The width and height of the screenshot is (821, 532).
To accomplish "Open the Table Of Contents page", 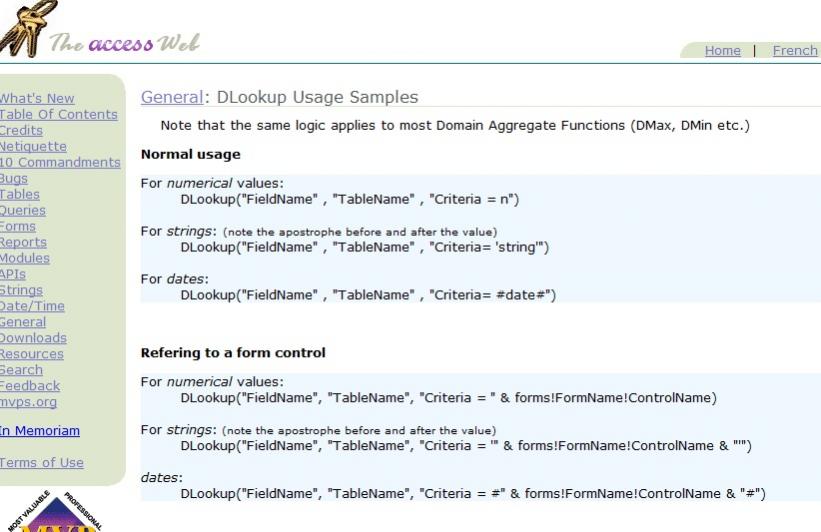I will pyautogui.click(x=58, y=114).
